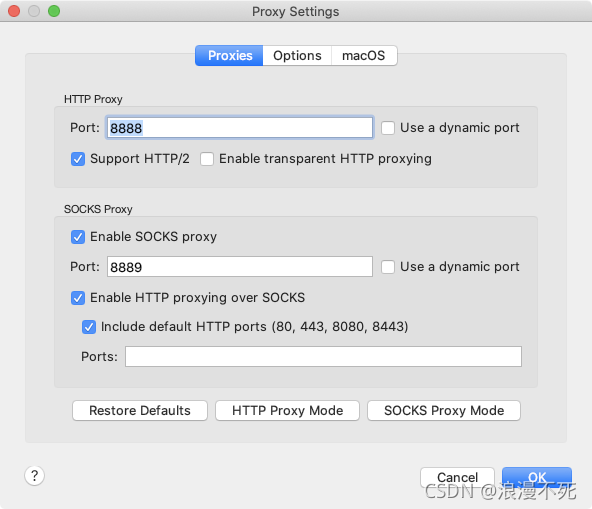Enable dynamic port for SOCKS Proxy
Screen dimensions: 592x509
[388, 267]
